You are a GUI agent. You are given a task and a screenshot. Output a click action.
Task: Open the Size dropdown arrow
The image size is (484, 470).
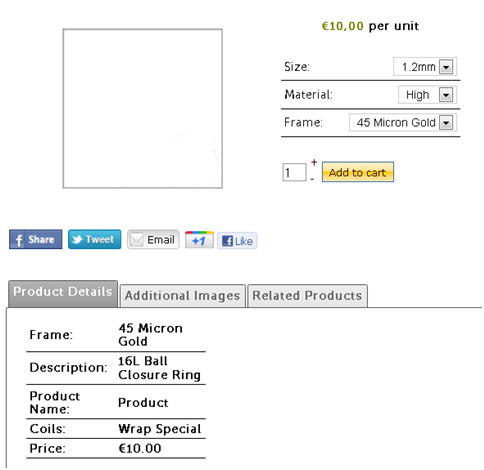446,67
